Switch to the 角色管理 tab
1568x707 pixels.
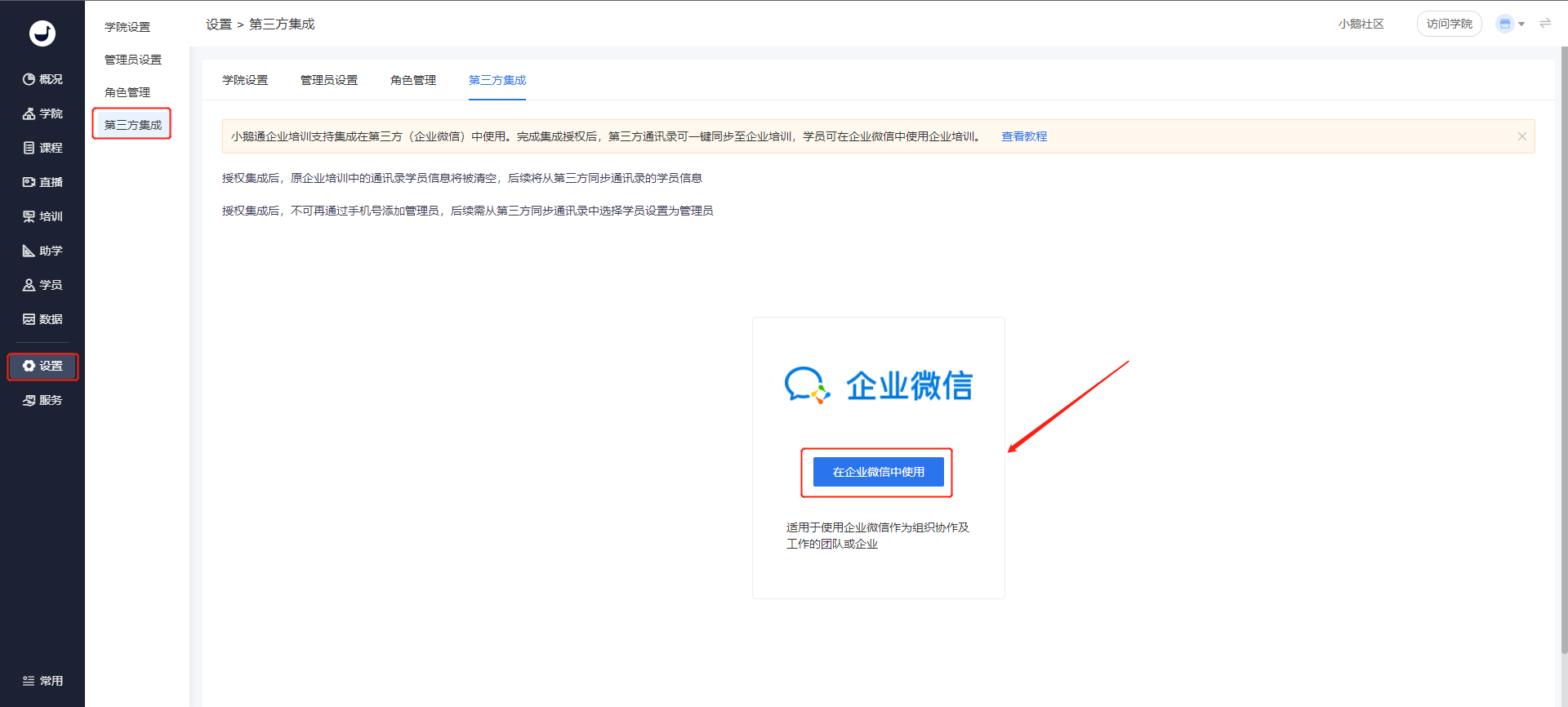pyautogui.click(x=413, y=80)
